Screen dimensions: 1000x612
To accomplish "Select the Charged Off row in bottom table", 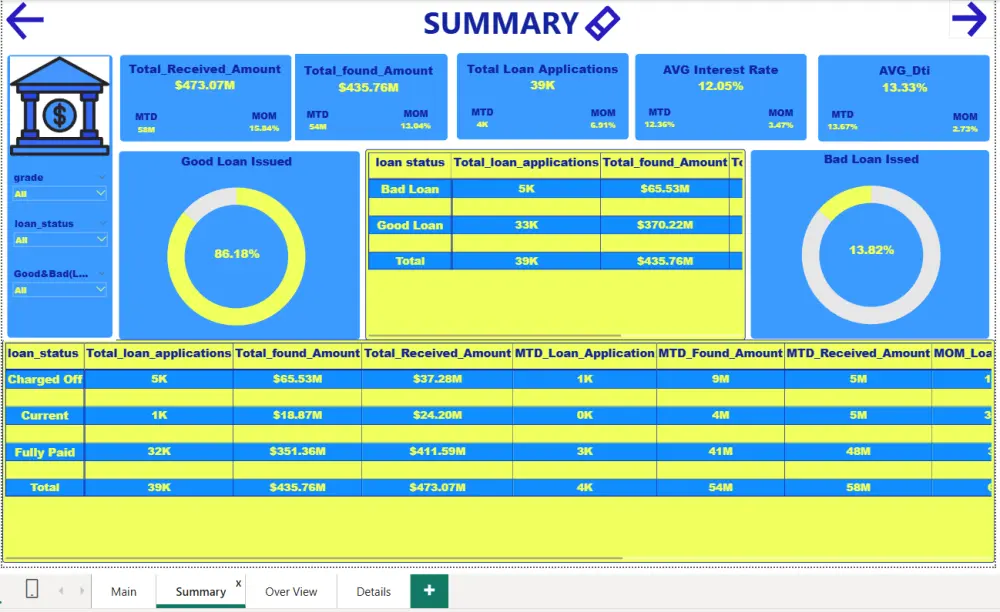I will click(x=45, y=379).
